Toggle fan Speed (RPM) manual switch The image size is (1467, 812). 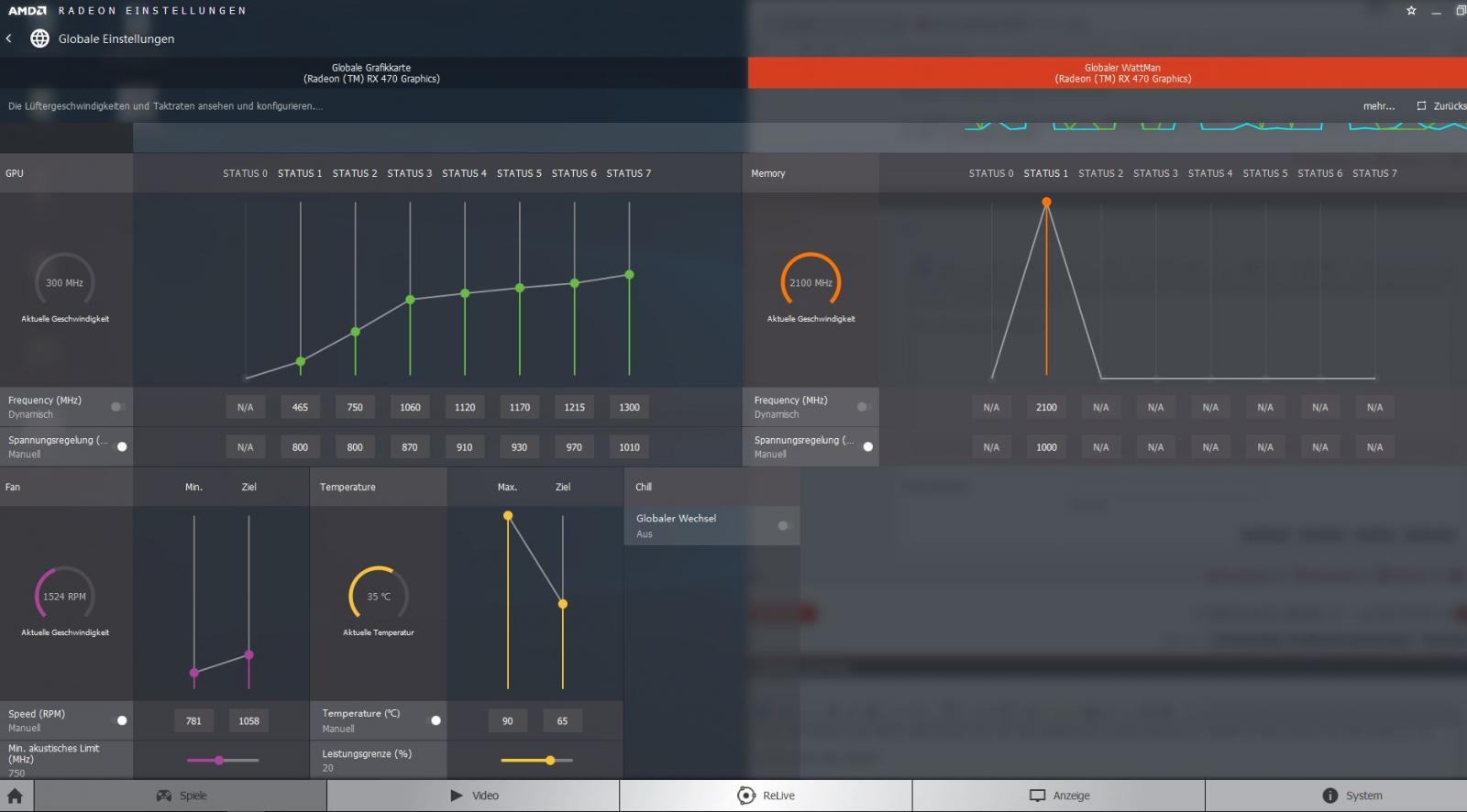(120, 720)
